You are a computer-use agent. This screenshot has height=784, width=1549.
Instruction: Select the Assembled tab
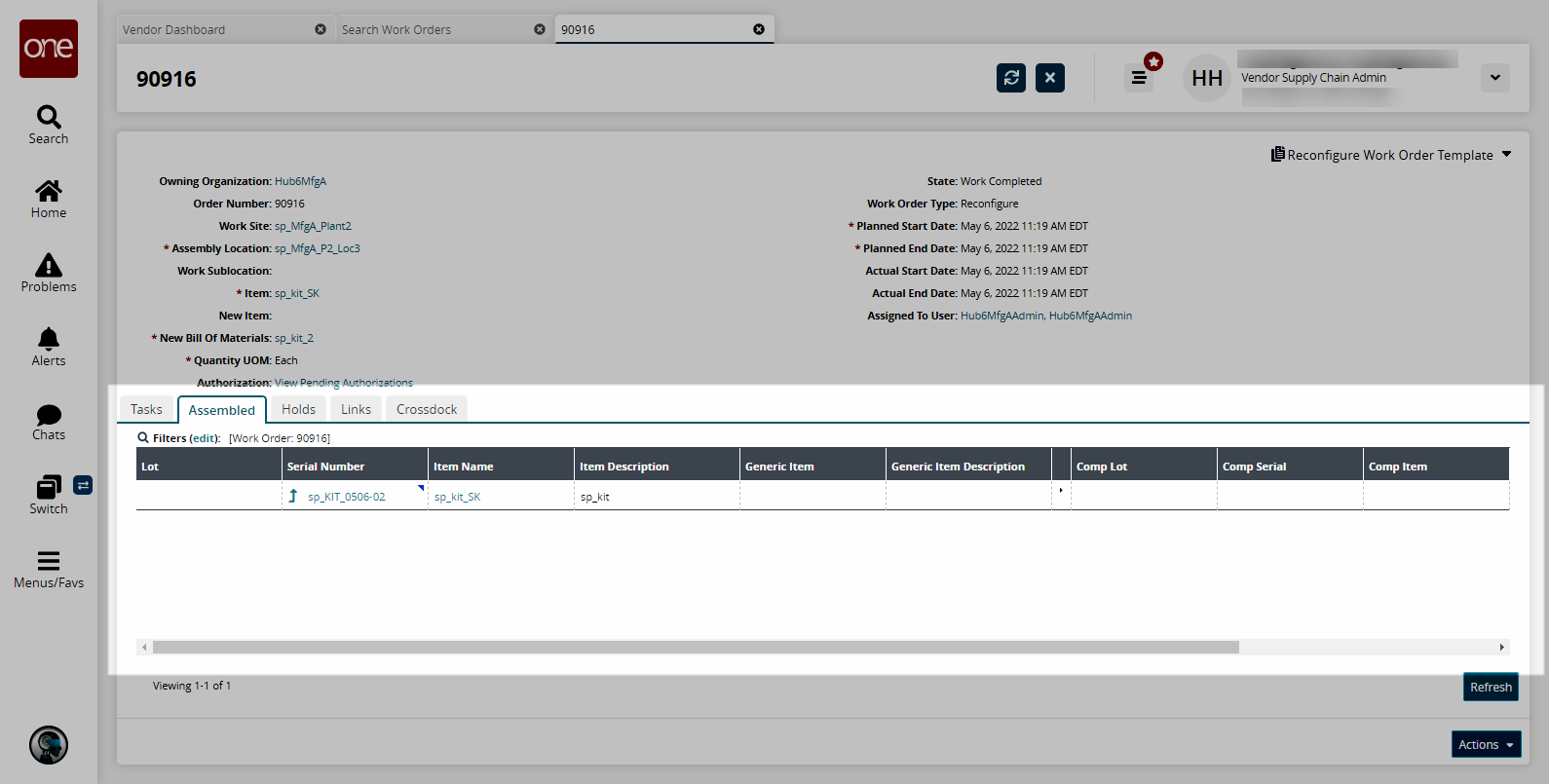[222, 410]
